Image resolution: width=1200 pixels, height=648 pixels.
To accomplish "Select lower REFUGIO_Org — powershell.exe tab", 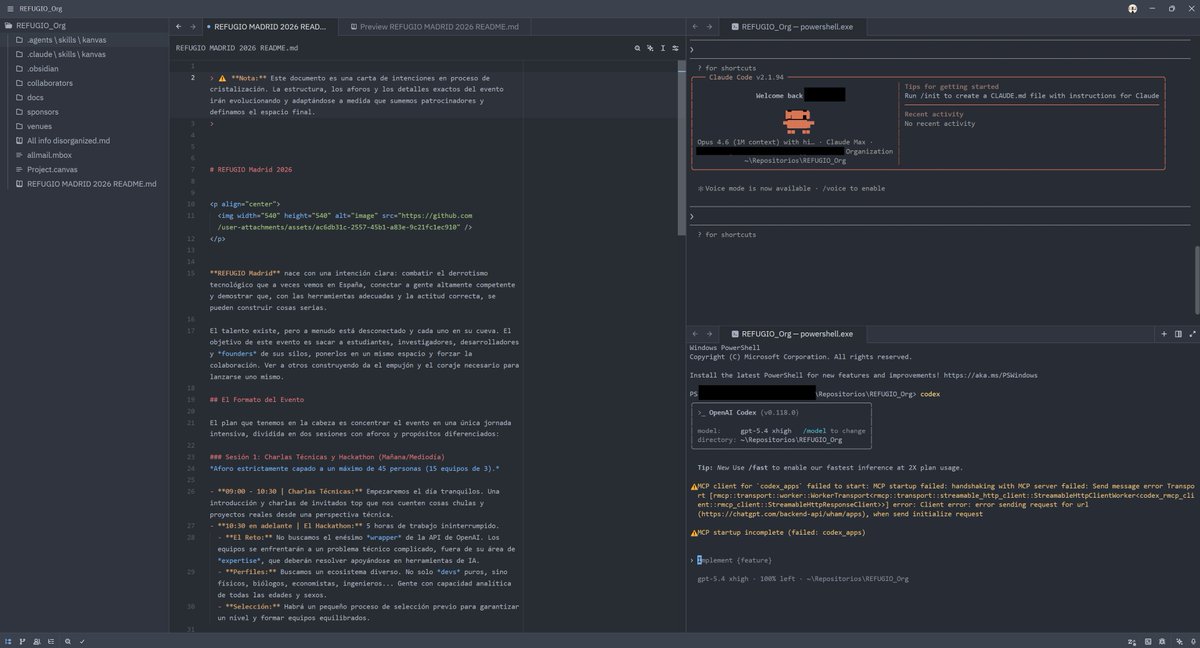I will pos(793,334).
